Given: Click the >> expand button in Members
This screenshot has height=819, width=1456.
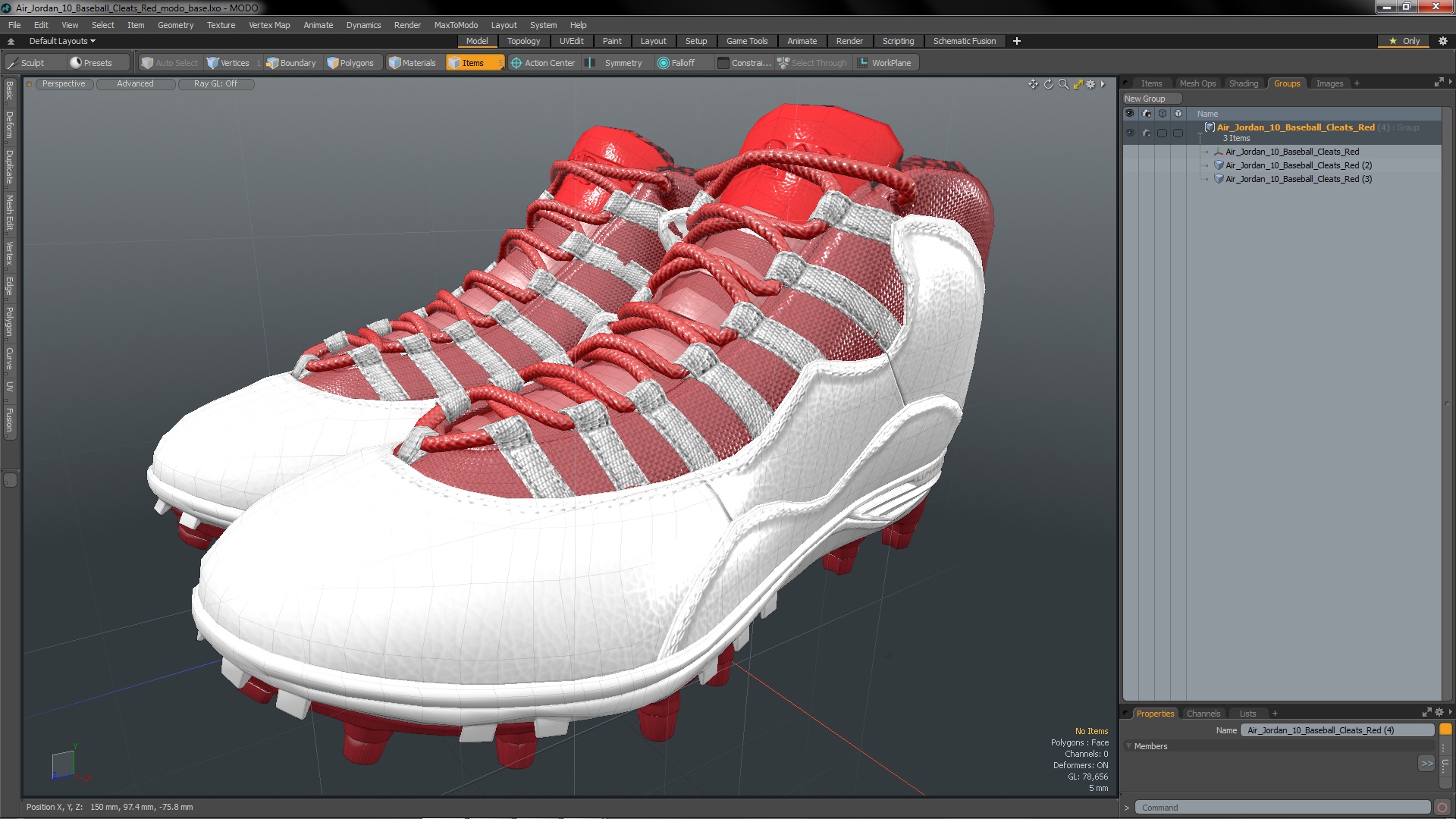Looking at the screenshot, I should (x=1426, y=764).
